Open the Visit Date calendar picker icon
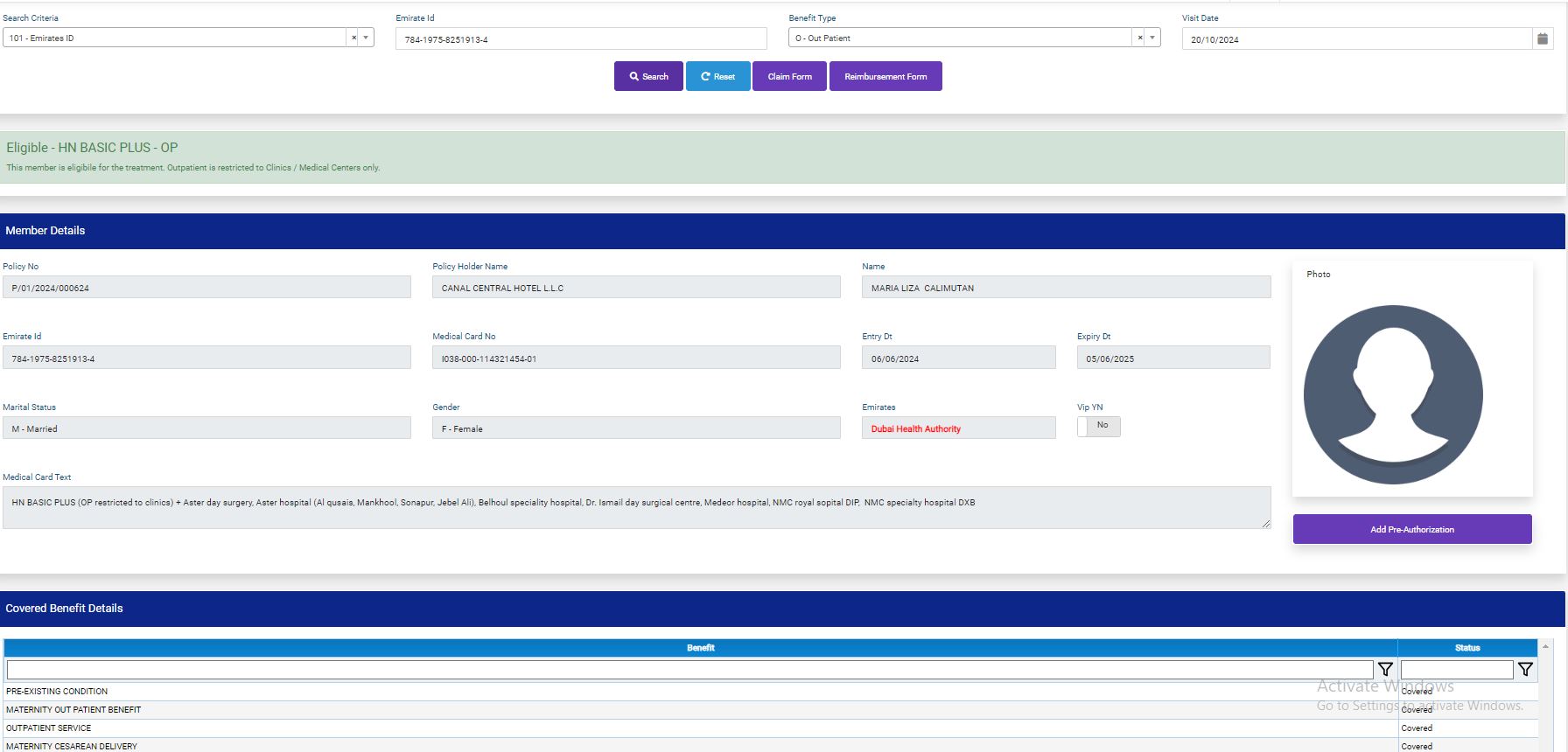The height and width of the screenshot is (752, 1568). [1543, 38]
